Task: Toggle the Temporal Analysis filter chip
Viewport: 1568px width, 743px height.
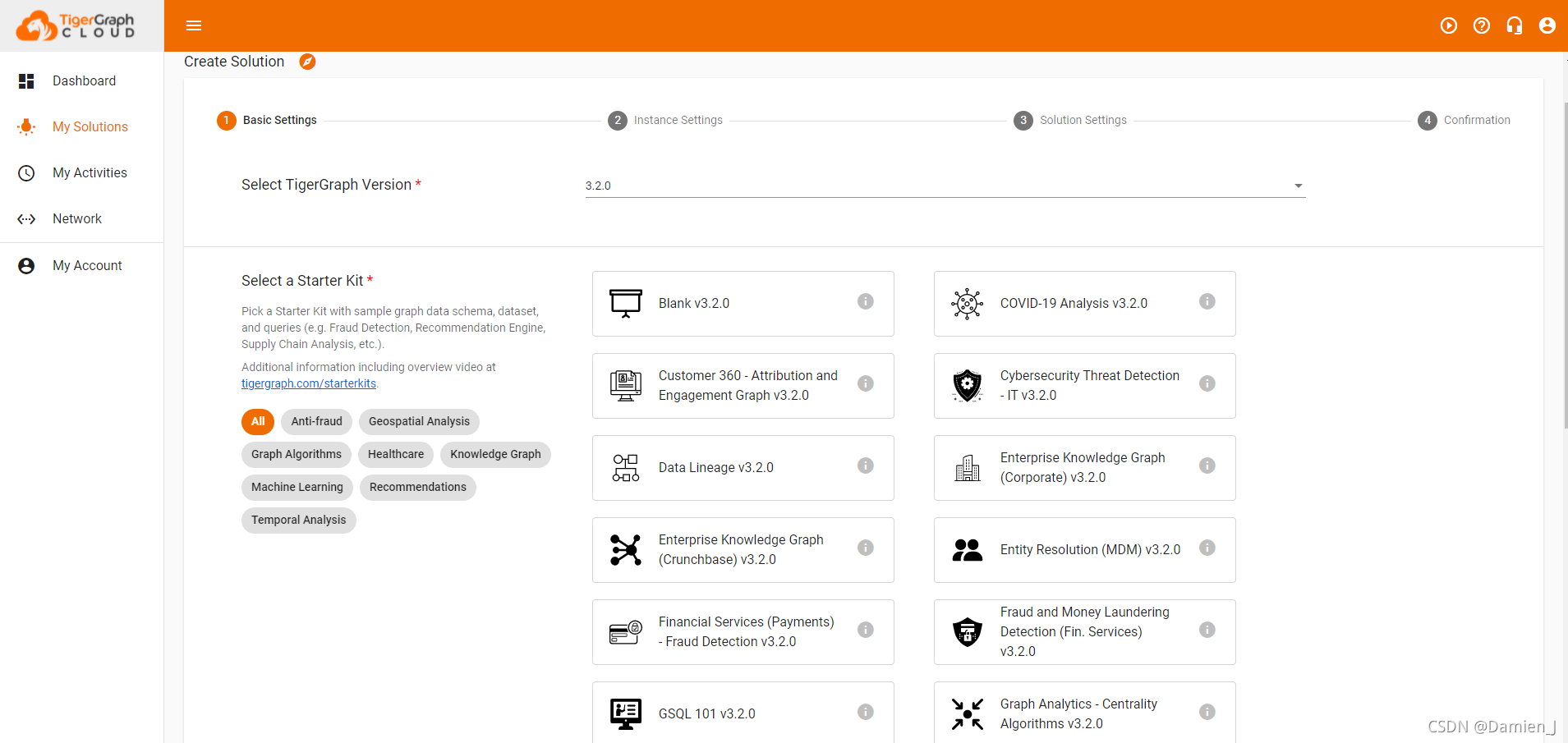Action: tap(299, 521)
